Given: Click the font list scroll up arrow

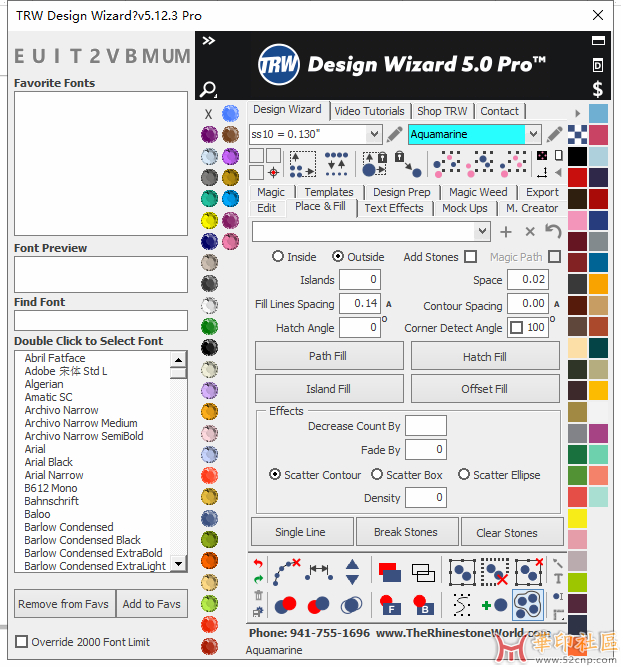Looking at the screenshot, I should click(179, 360).
